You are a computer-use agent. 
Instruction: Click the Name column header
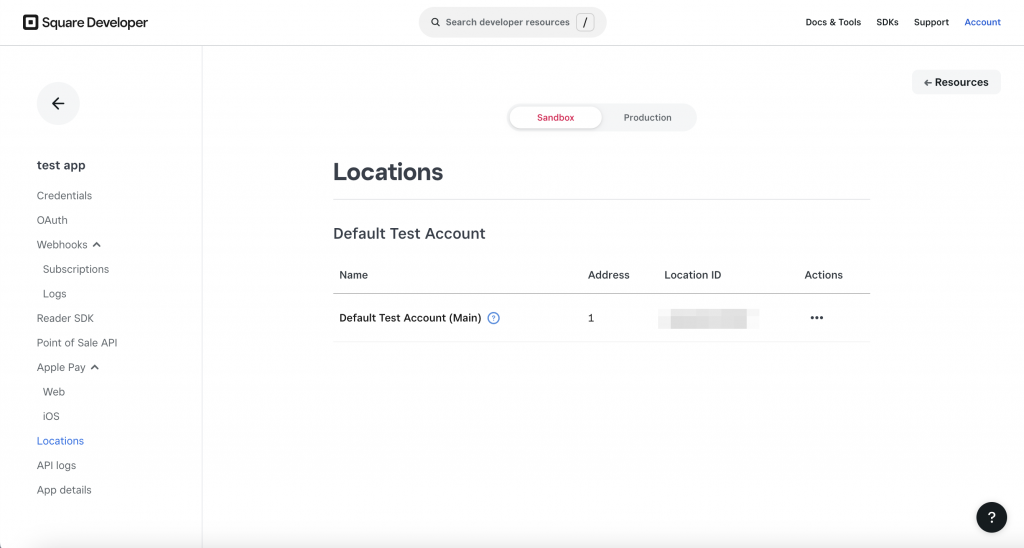point(353,275)
